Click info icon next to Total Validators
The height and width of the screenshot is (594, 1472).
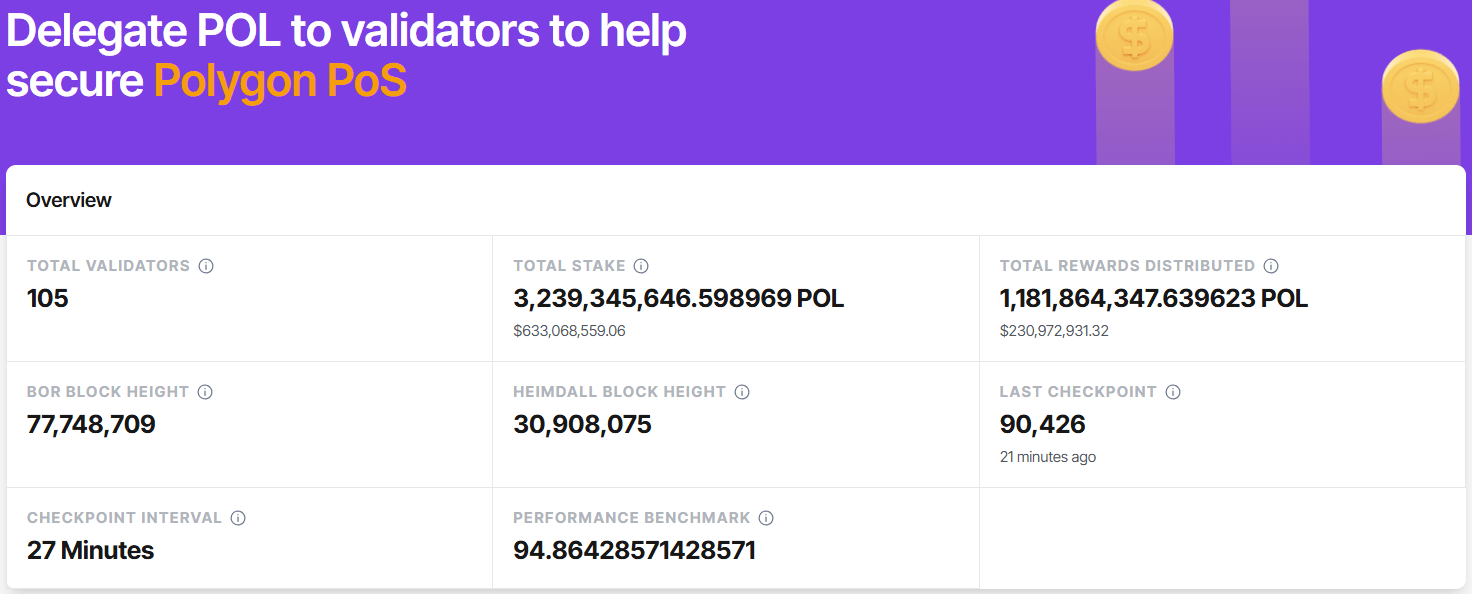206,266
